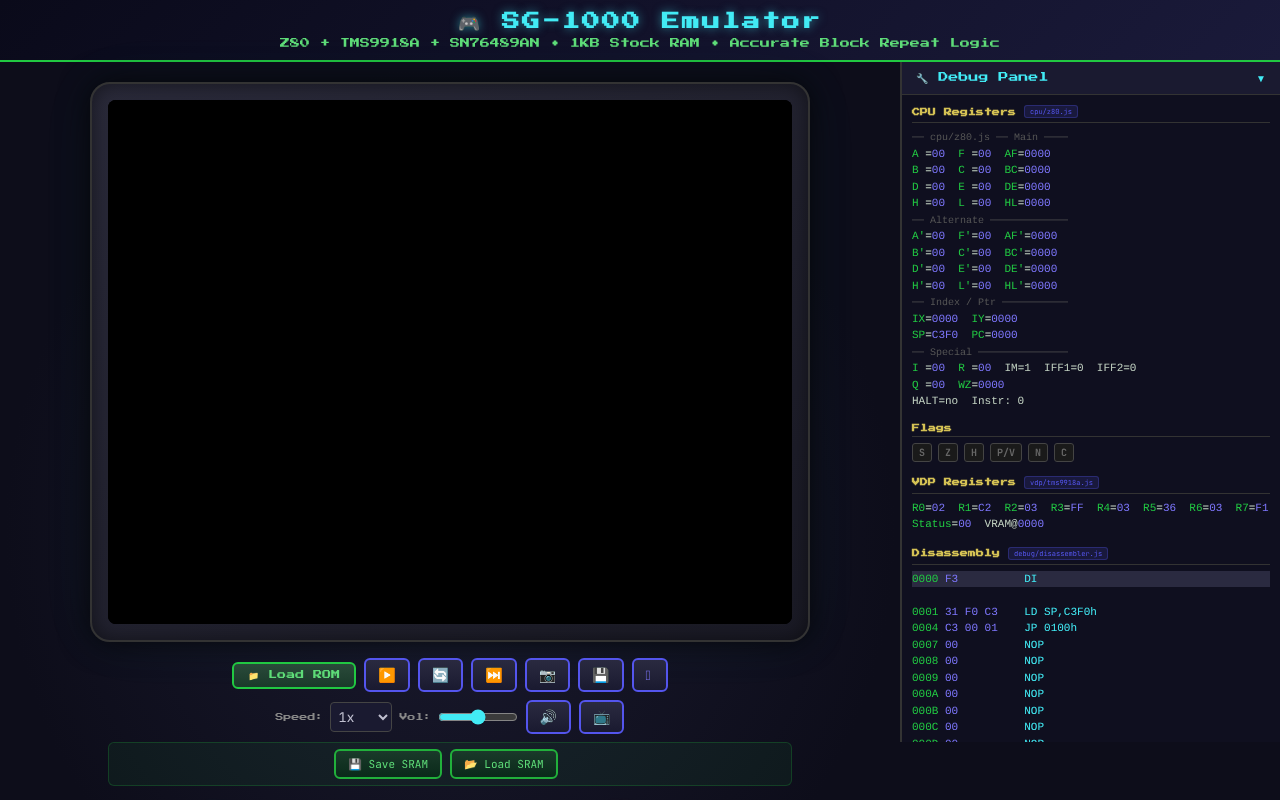The height and width of the screenshot is (800, 1280).
Task: Click the Flags section heading
Action: [x=931, y=428]
